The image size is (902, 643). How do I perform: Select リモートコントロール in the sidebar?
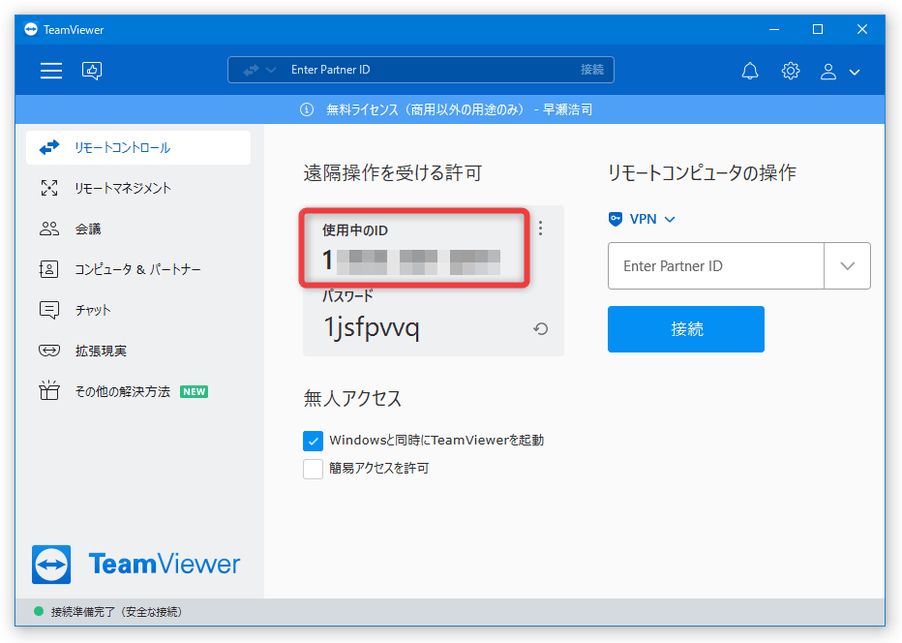138,147
